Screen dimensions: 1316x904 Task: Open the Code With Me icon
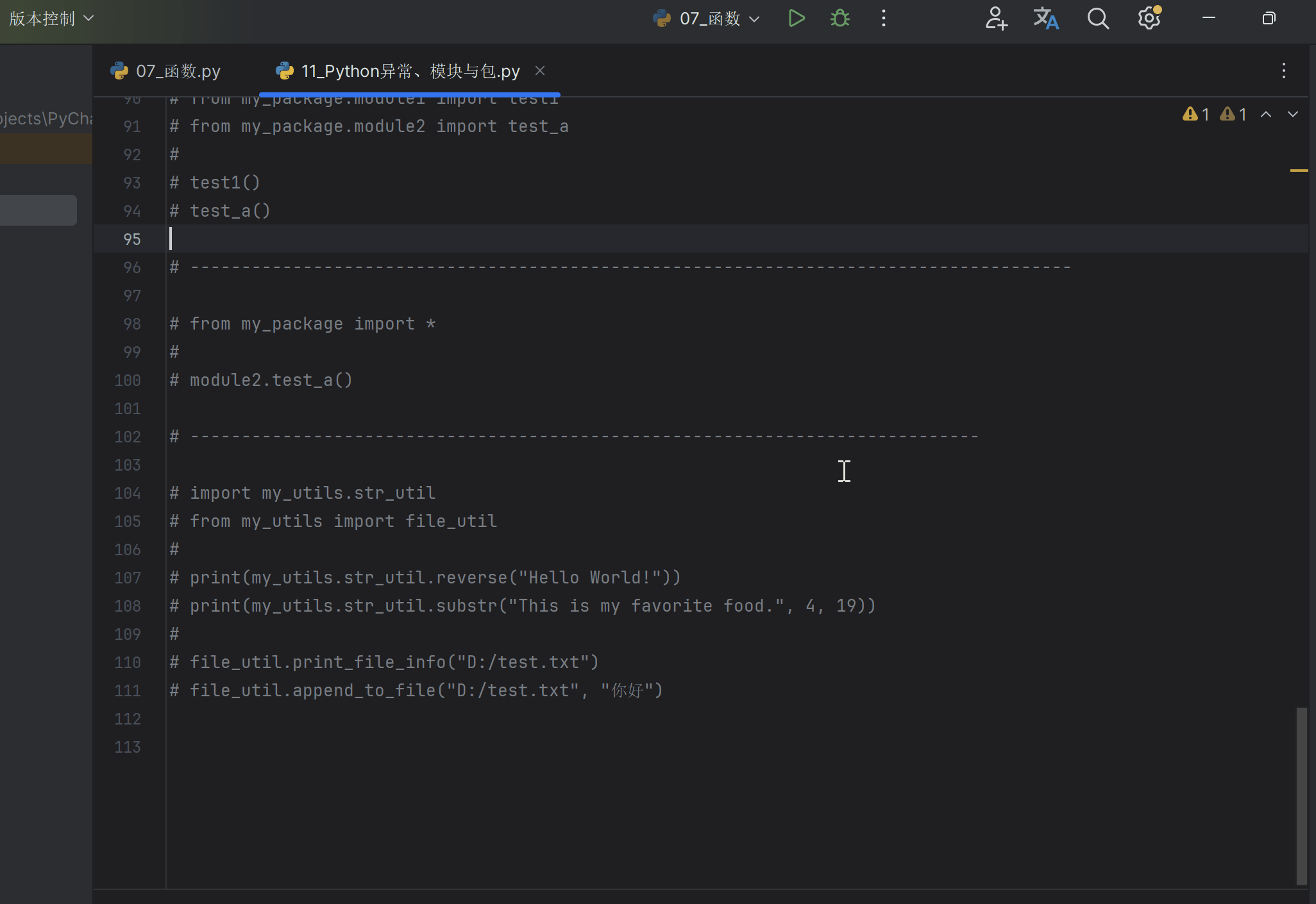point(996,19)
